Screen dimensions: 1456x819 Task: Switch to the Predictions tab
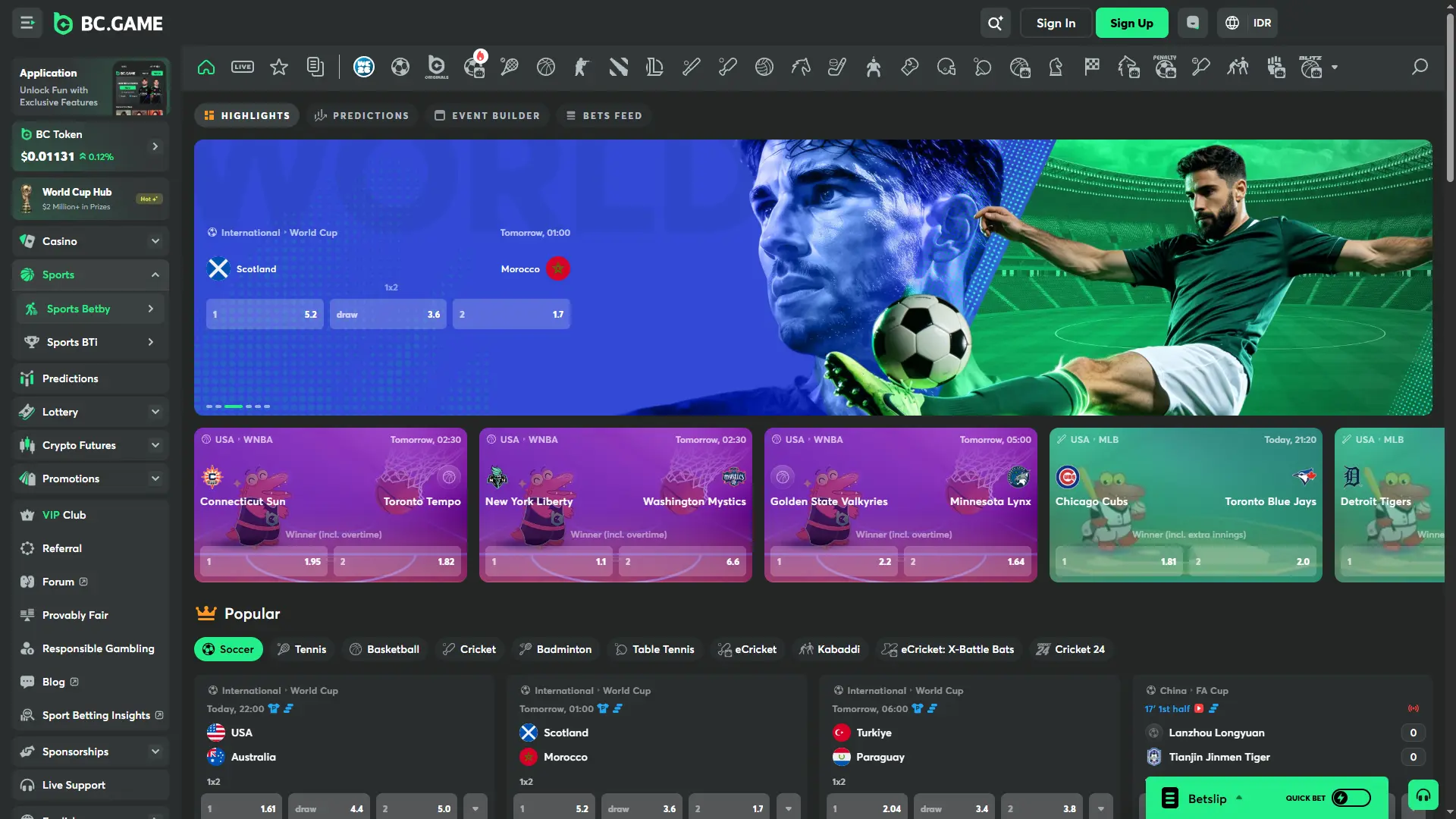click(362, 115)
